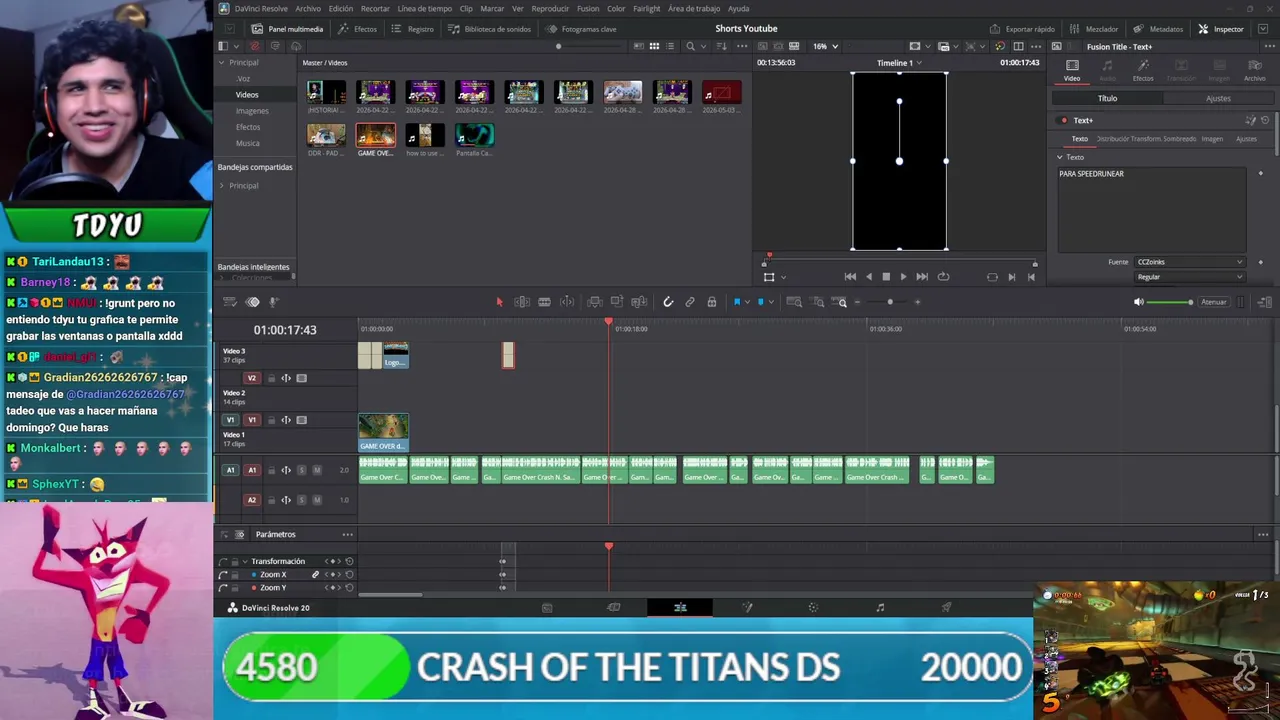Collapse the Texto section in Inspector
The image size is (1280, 720).
tap(1060, 157)
